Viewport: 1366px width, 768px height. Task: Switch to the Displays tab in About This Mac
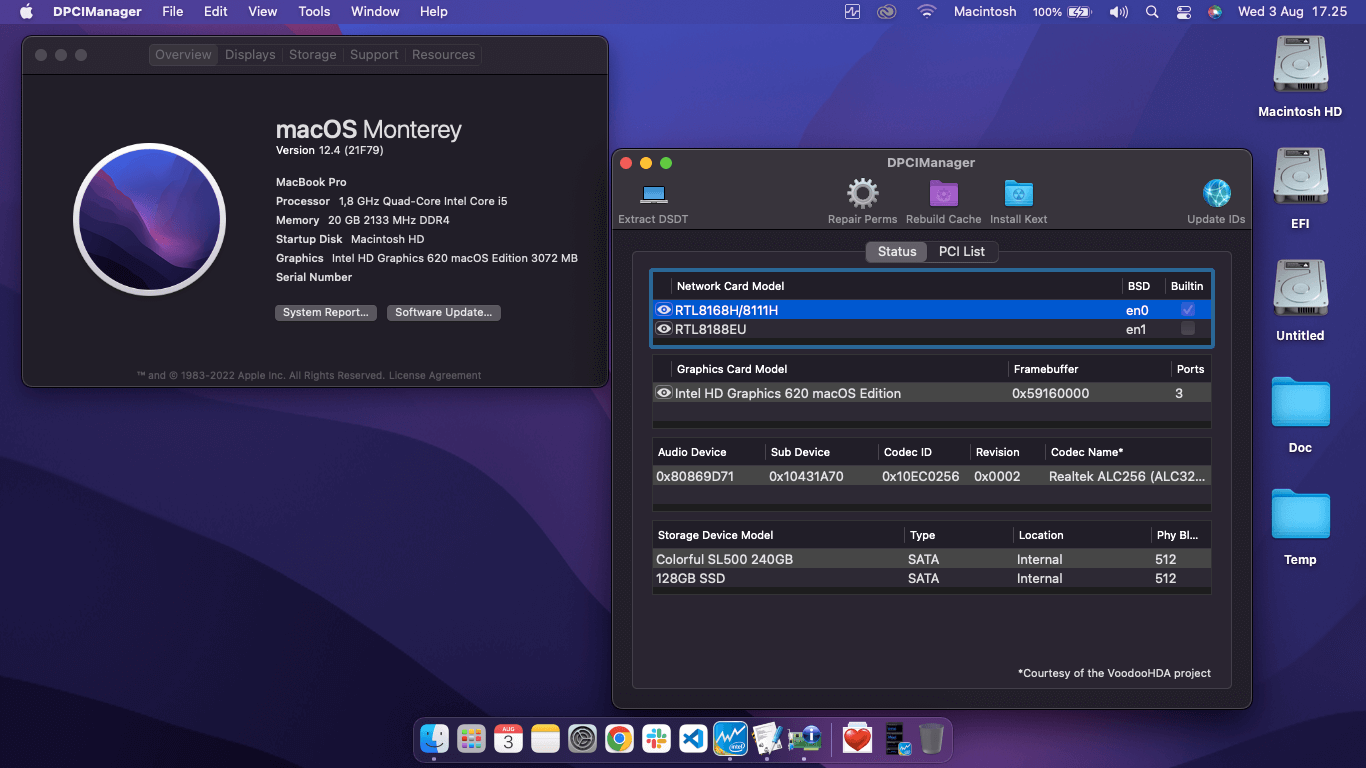pos(250,55)
